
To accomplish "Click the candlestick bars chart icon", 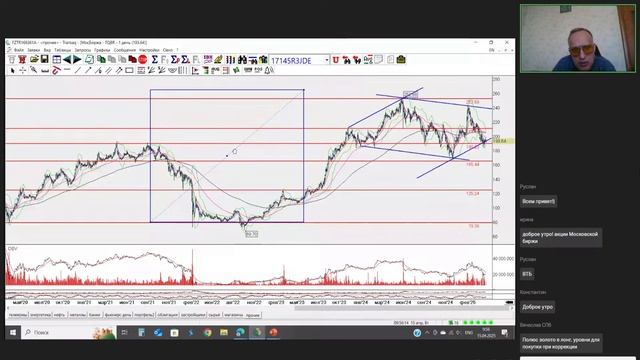I will coord(230,60).
